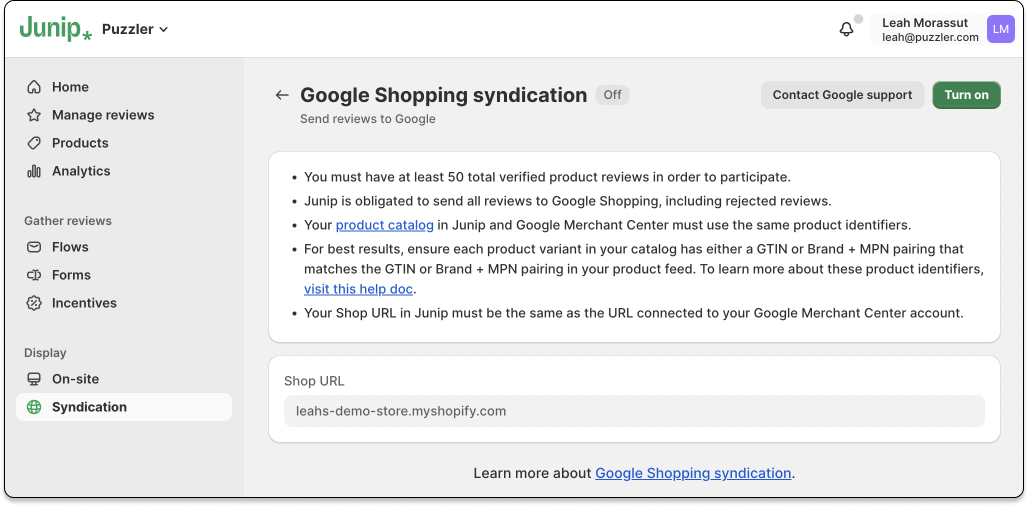Click the Junip logo
1028x506 pixels.
pyautogui.click(x=56, y=29)
